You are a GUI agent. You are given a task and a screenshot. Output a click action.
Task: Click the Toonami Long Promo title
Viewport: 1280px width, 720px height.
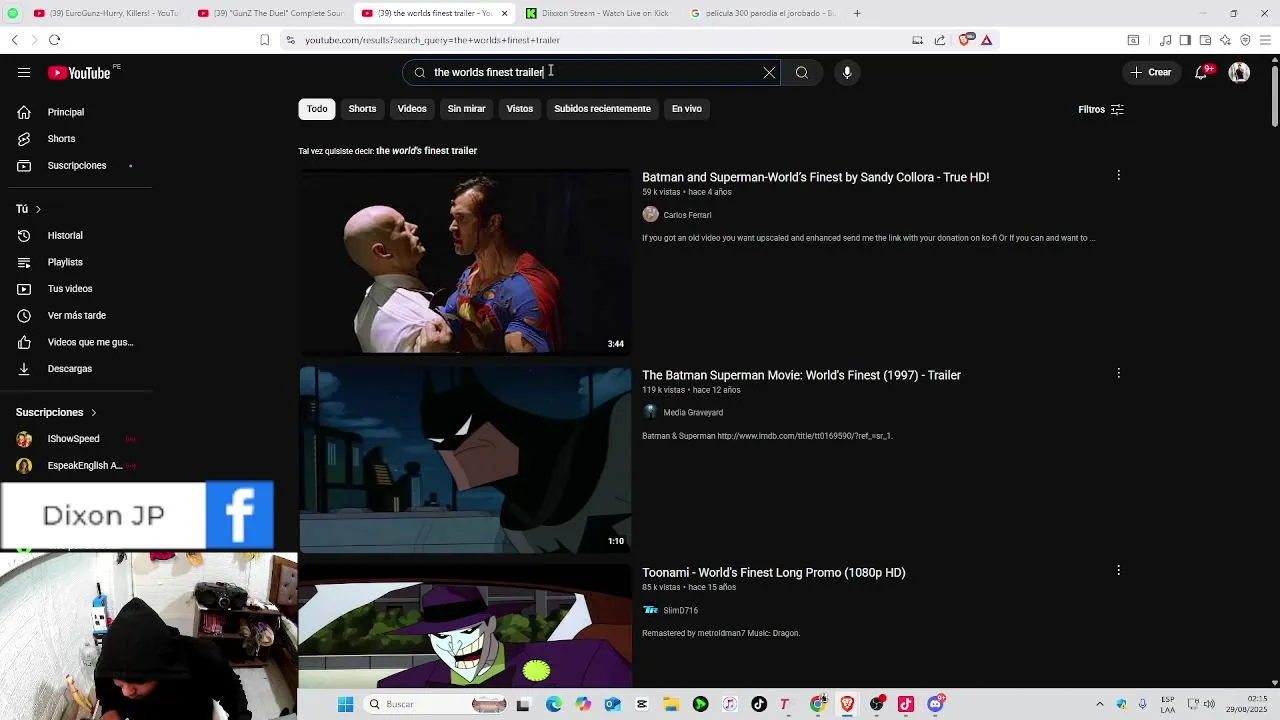tap(773, 573)
